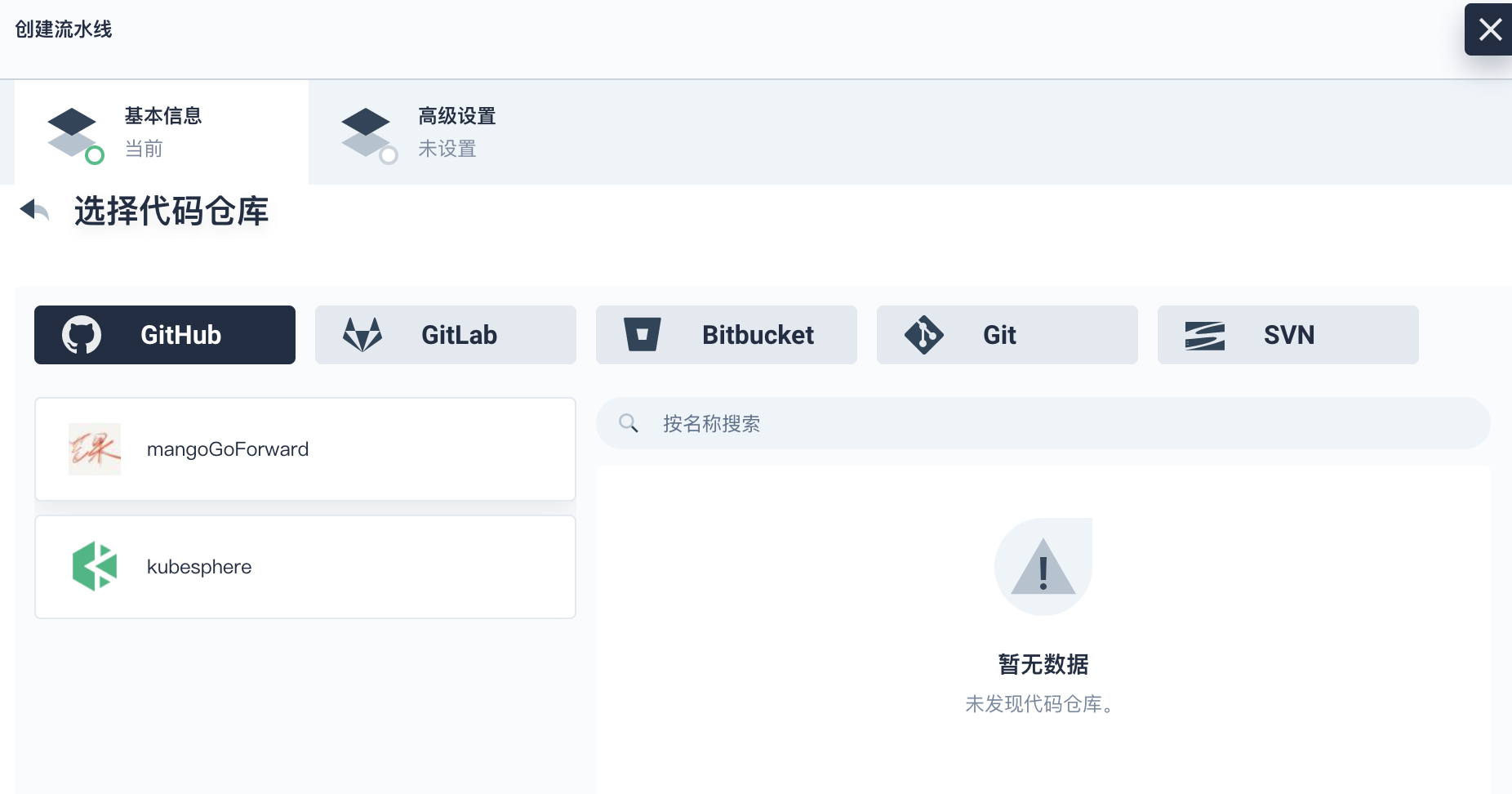Close the 创建流水线 dialog
Screen dimensions: 1512x794
click(x=1489, y=29)
